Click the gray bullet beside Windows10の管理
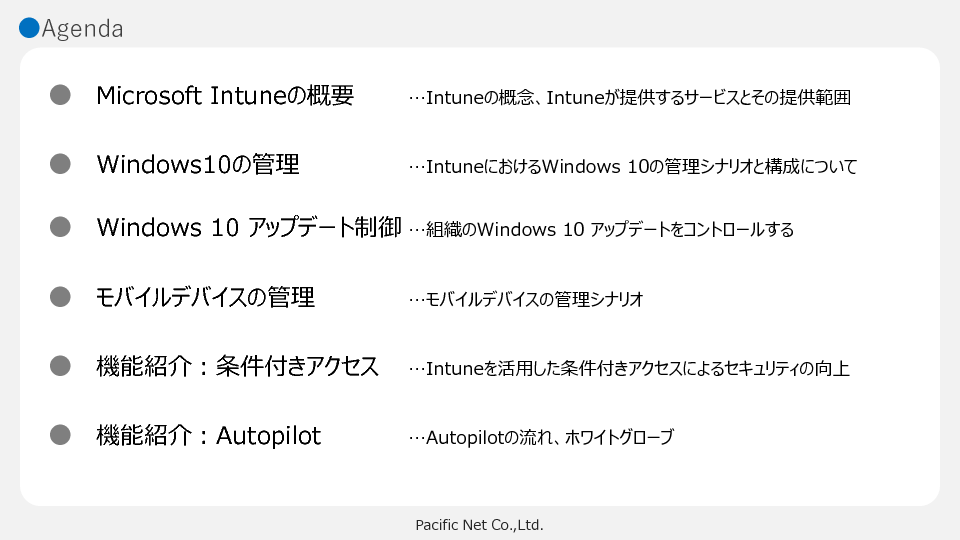 61,163
